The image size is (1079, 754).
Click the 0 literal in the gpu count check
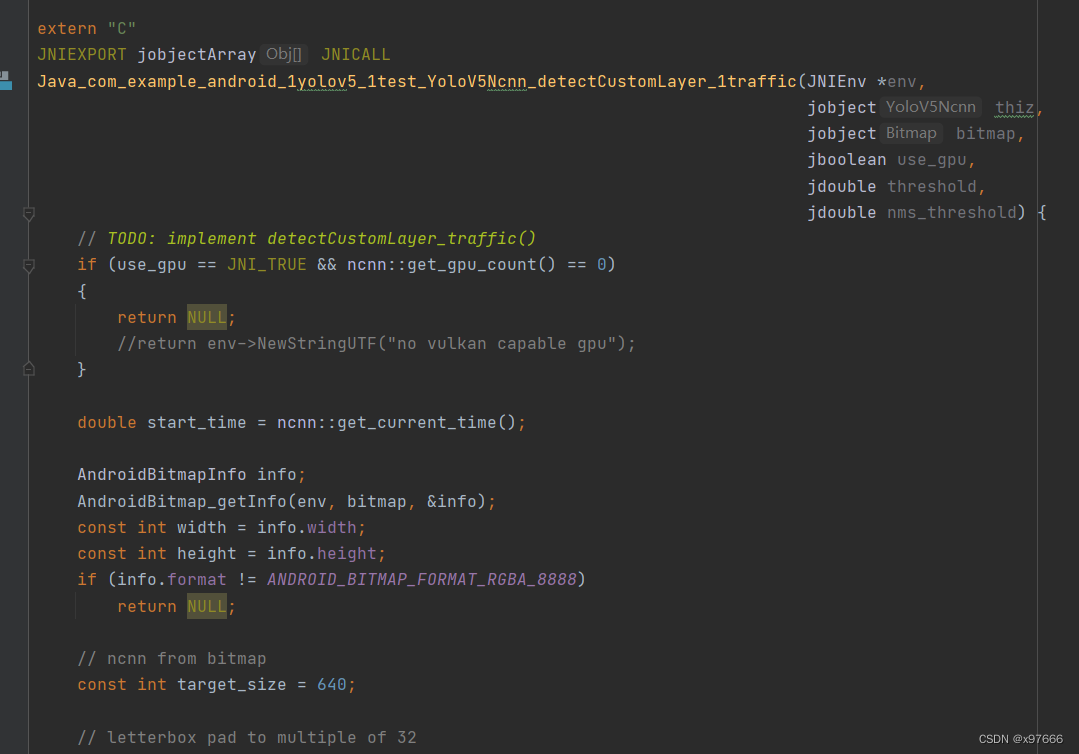pos(601,265)
